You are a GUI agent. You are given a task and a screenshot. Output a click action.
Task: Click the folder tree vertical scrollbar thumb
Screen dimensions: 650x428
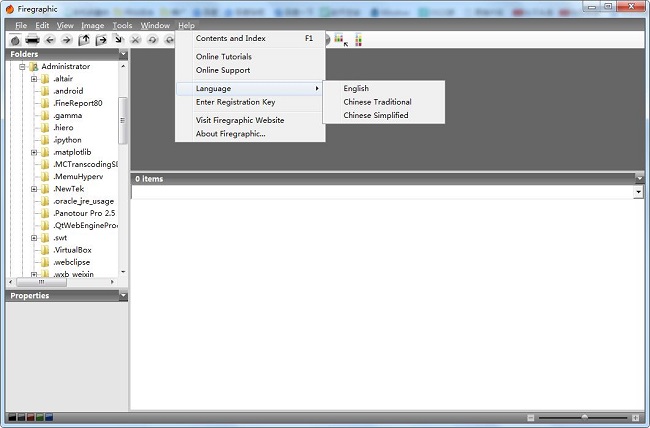point(123,120)
